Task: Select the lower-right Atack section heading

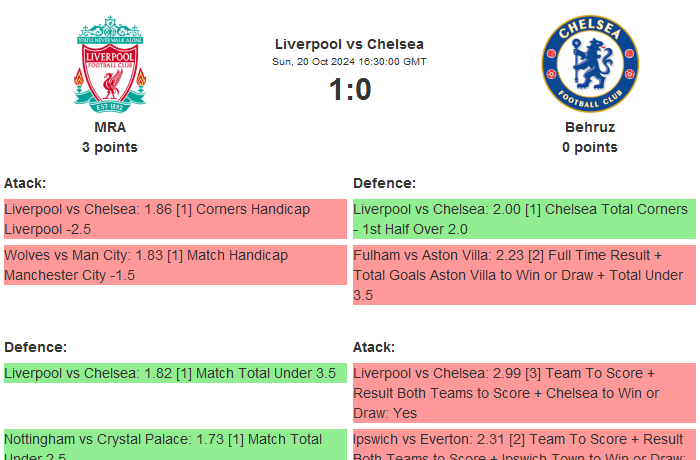Action: click(x=374, y=347)
